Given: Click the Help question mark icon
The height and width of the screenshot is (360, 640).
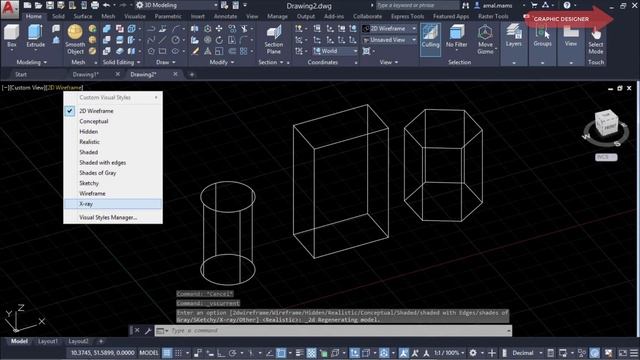Looking at the screenshot, I should pos(567,5).
